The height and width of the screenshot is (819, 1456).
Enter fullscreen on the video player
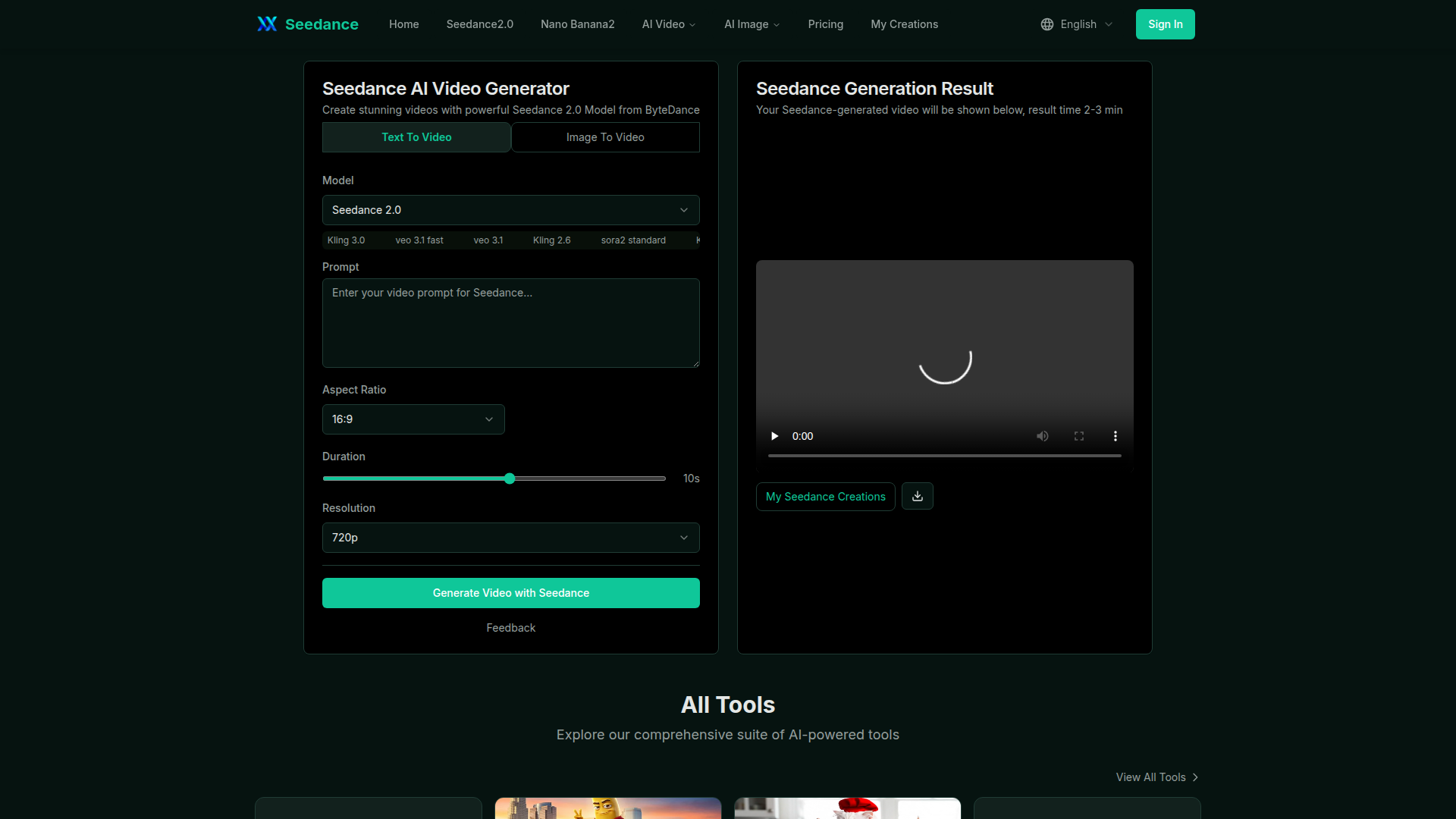point(1079,436)
